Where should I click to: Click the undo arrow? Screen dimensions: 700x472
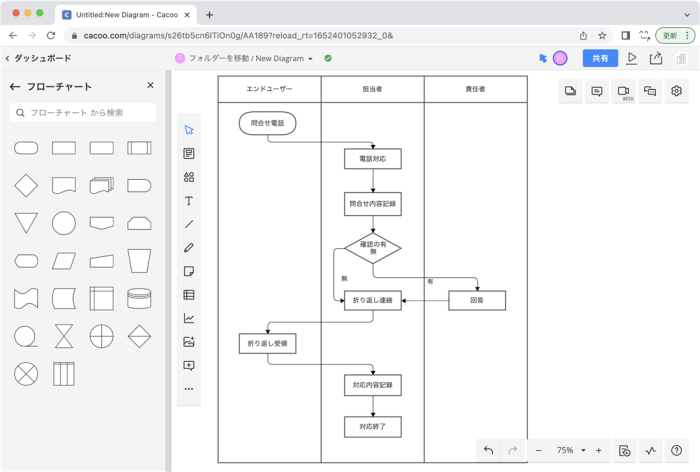488,451
